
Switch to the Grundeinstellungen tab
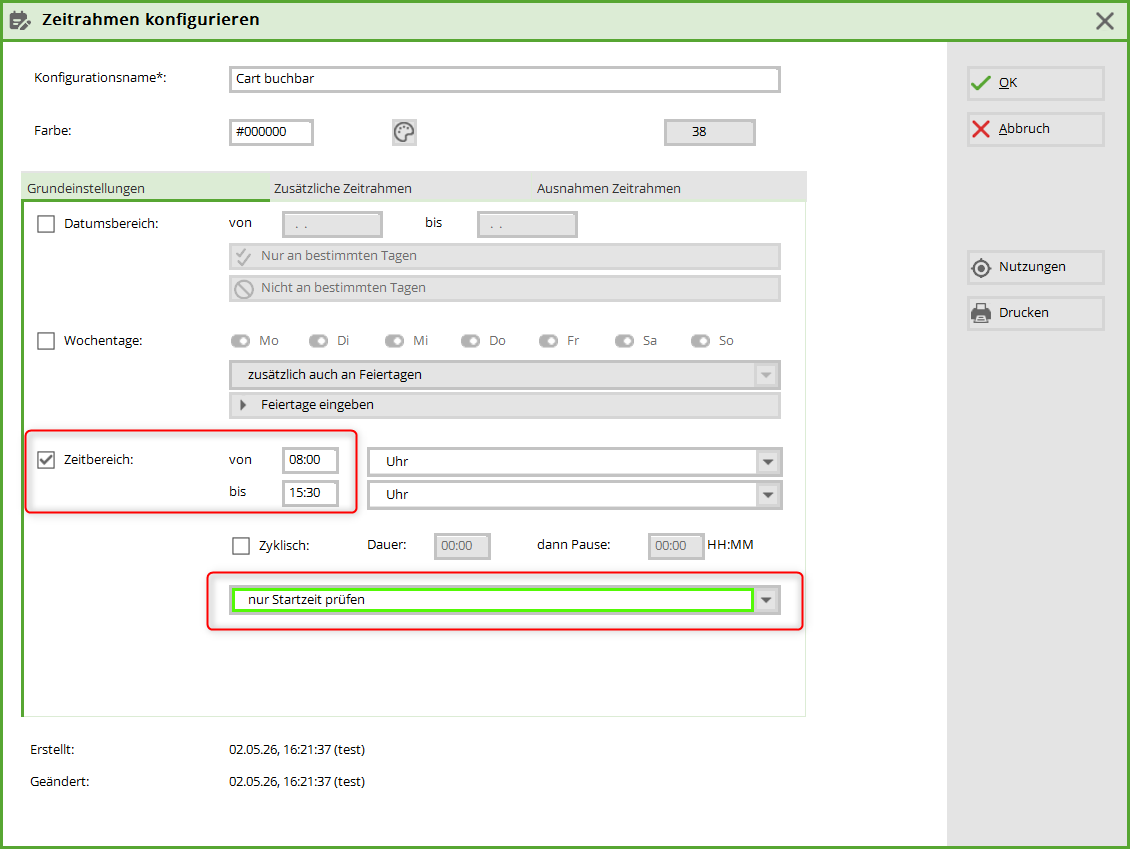146,188
